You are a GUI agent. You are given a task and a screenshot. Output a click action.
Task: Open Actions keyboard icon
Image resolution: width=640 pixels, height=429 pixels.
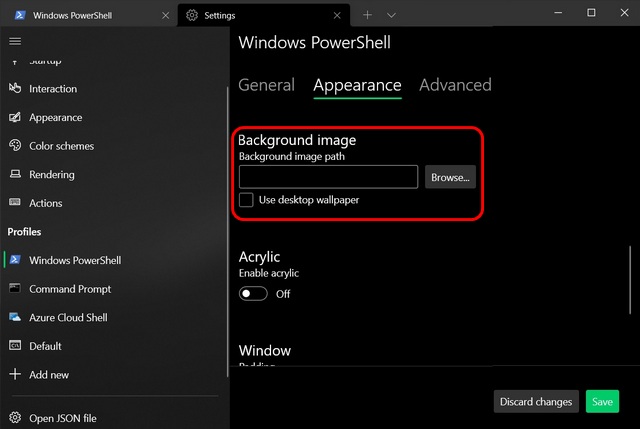[15, 203]
